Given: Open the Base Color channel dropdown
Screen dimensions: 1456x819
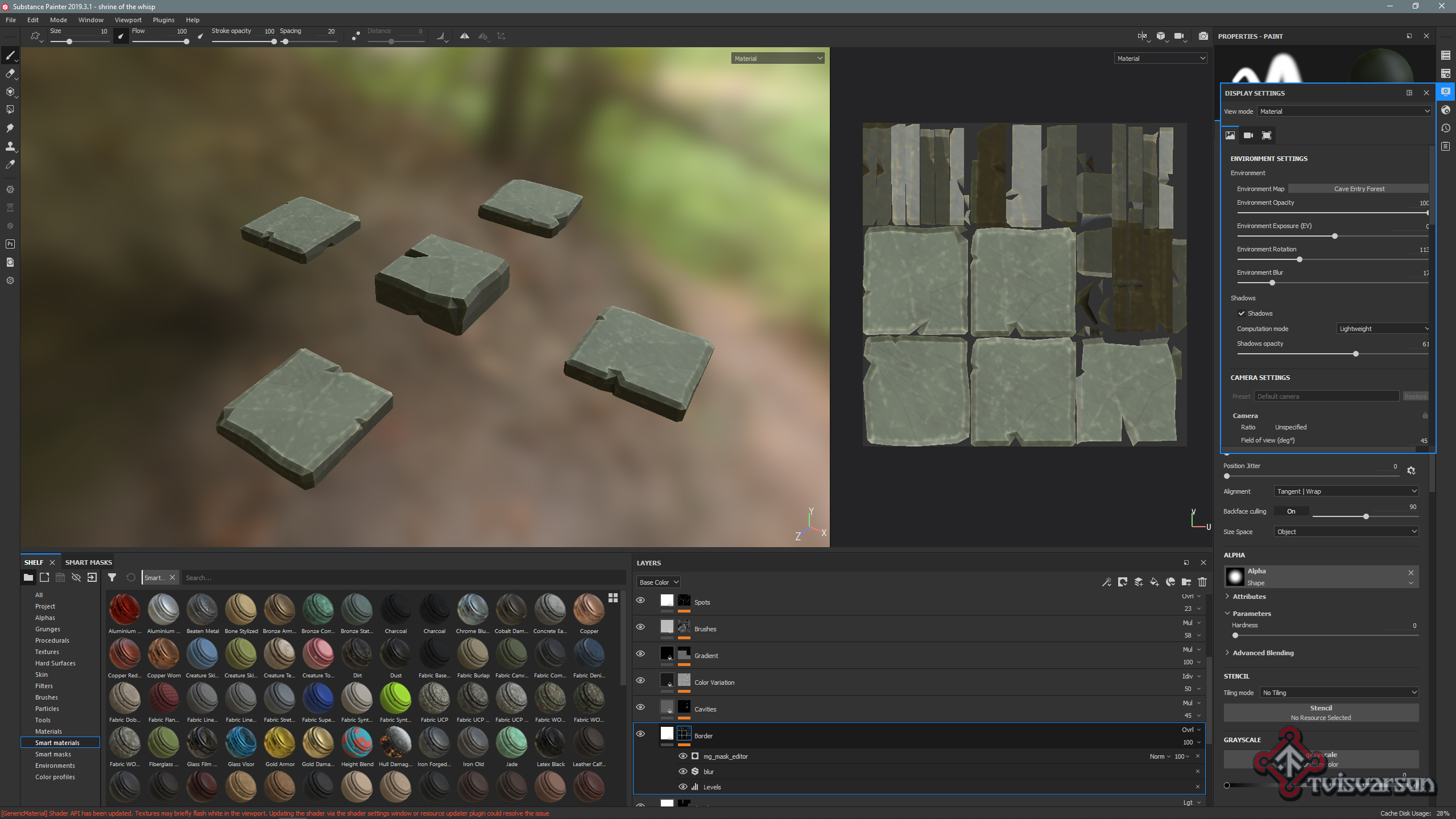Looking at the screenshot, I should (658, 582).
